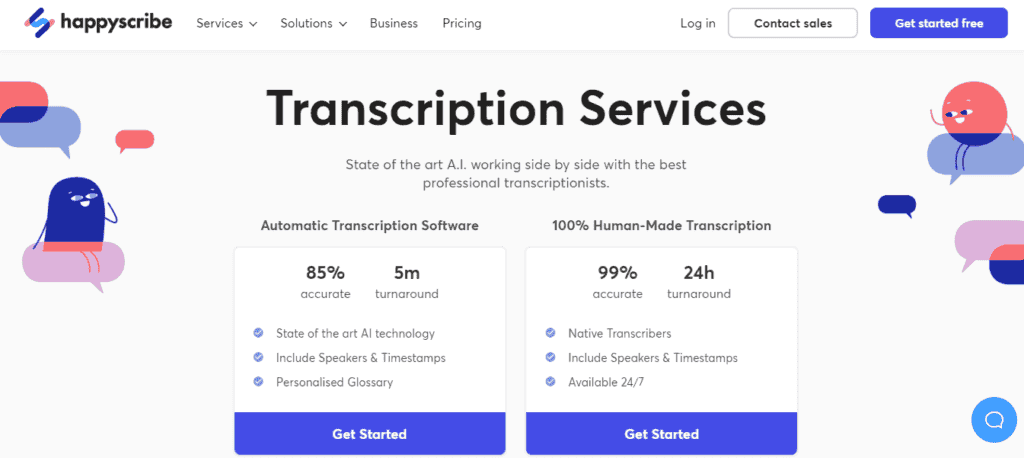The height and width of the screenshot is (458, 1024).
Task: Click the small red speech bubble icon
Action: pyautogui.click(x=134, y=140)
